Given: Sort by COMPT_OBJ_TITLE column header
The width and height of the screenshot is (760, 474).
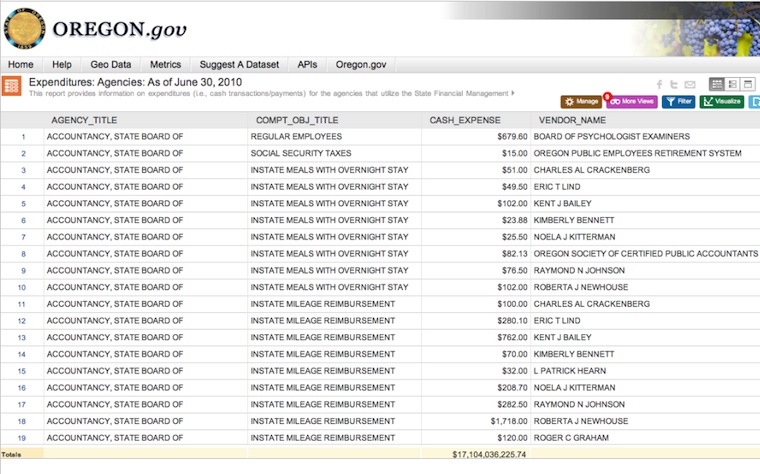Looking at the screenshot, I should pyautogui.click(x=297, y=120).
